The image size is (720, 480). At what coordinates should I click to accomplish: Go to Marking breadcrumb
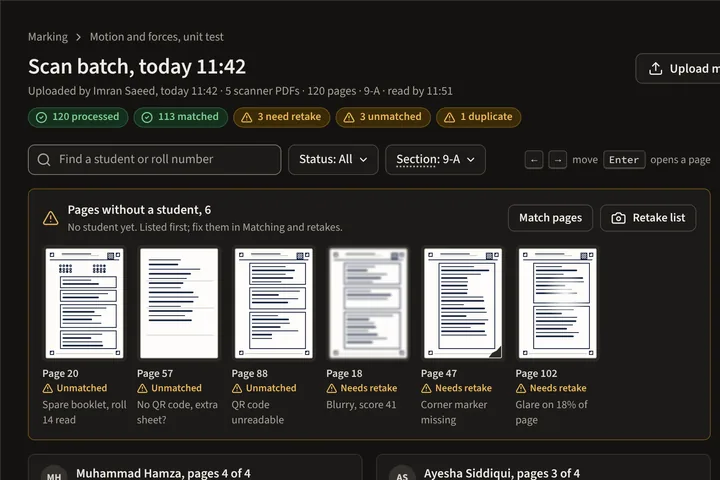pos(48,37)
